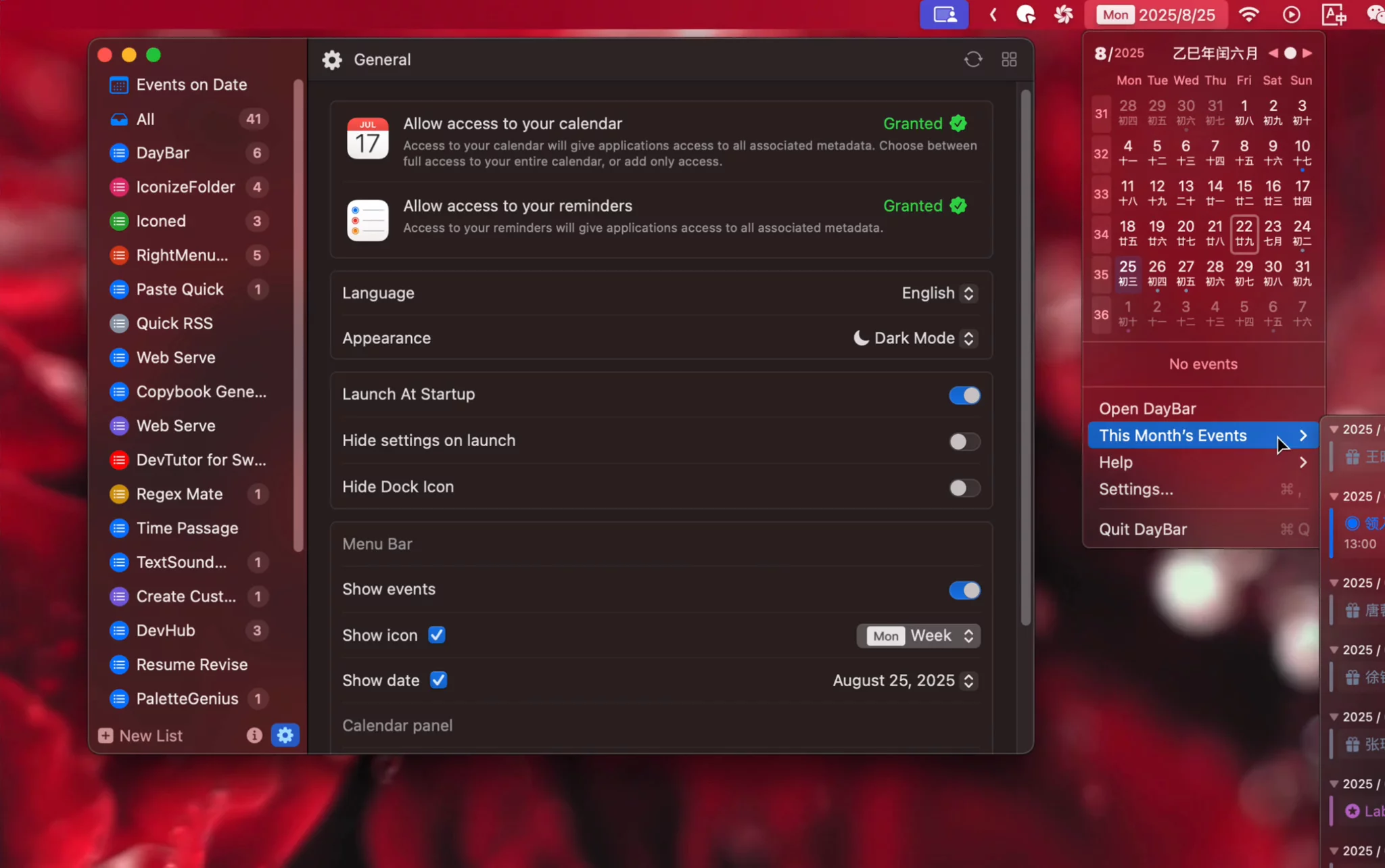The height and width of the screenshot is (868, 1385).
Task: Click the yellow Regex Mate list icon
Action: [119, 494]
